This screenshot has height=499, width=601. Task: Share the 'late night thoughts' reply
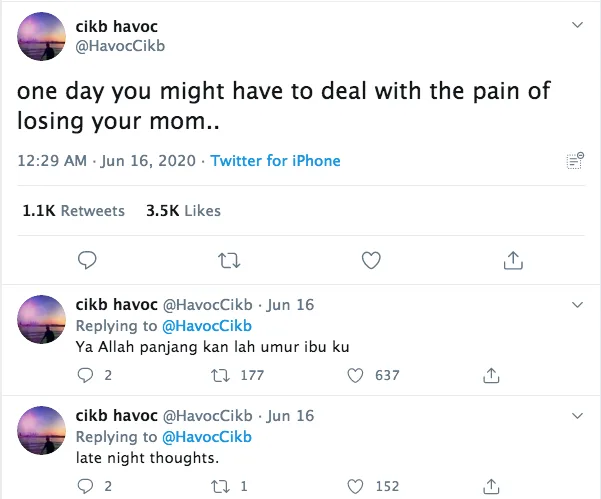pos(491,487)
